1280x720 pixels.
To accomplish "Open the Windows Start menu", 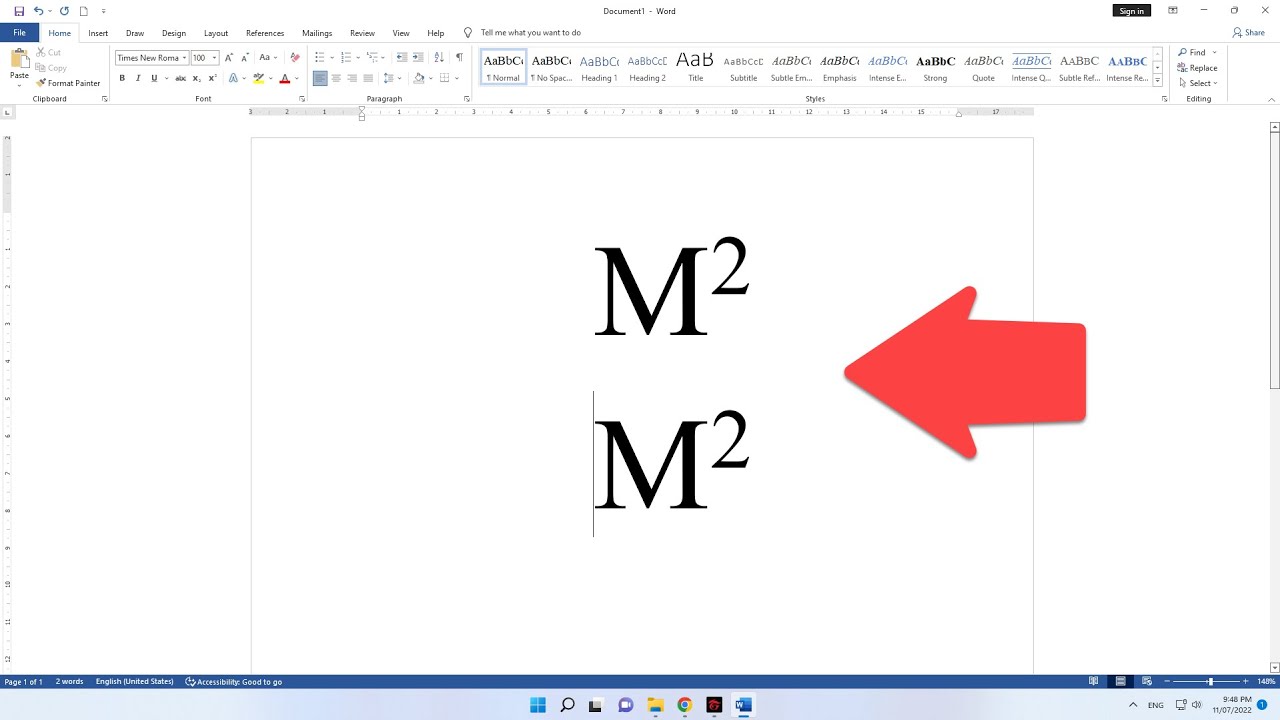I will tap(538, 705).
